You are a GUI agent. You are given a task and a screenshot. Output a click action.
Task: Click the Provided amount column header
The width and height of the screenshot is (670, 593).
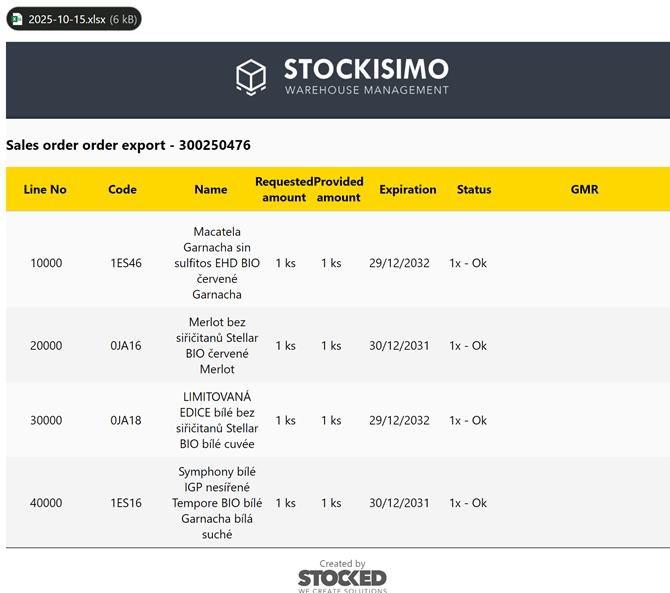338,189
